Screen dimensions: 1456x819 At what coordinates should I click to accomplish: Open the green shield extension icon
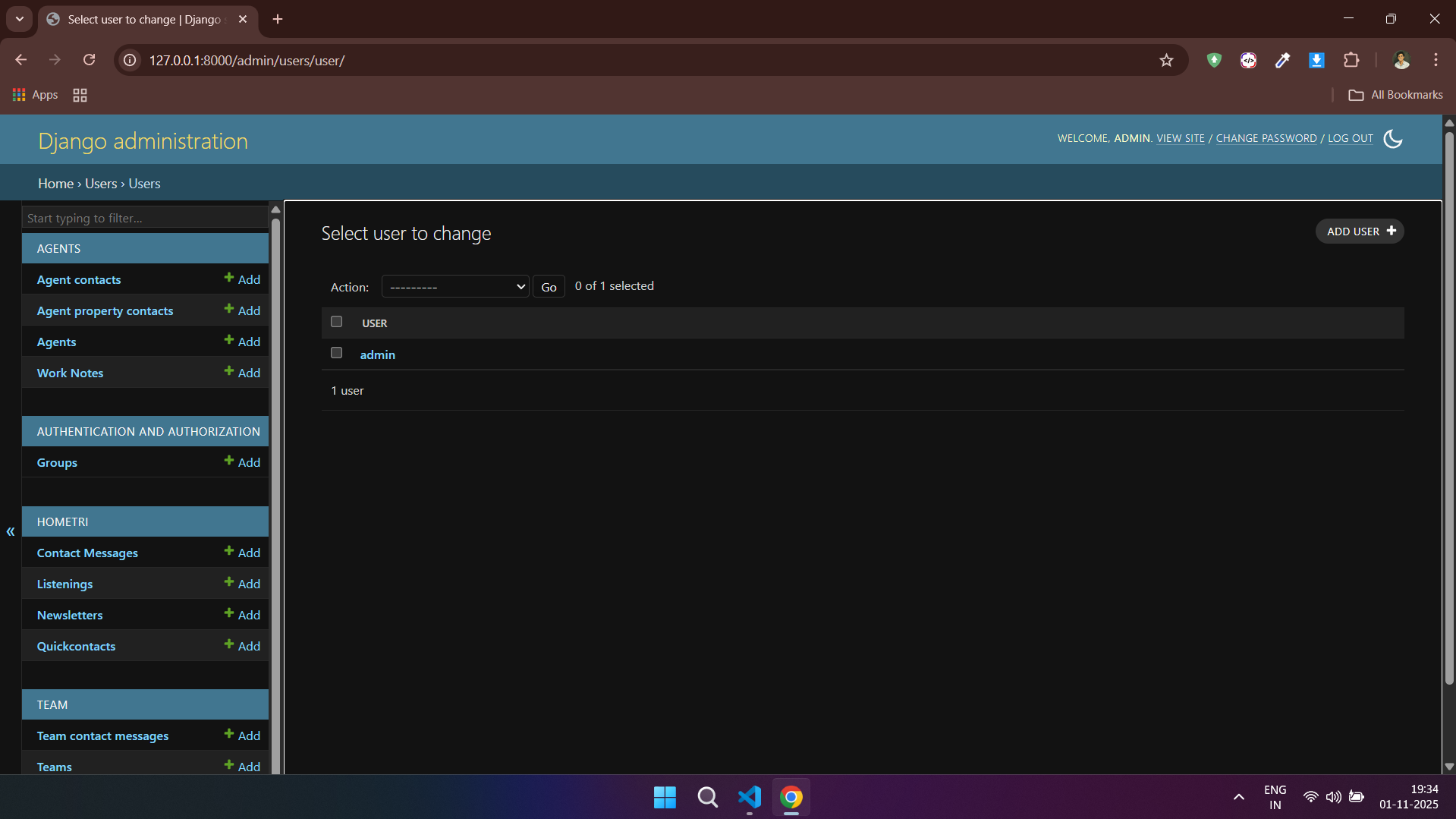pyautogui.click(x=1214, y=60)
